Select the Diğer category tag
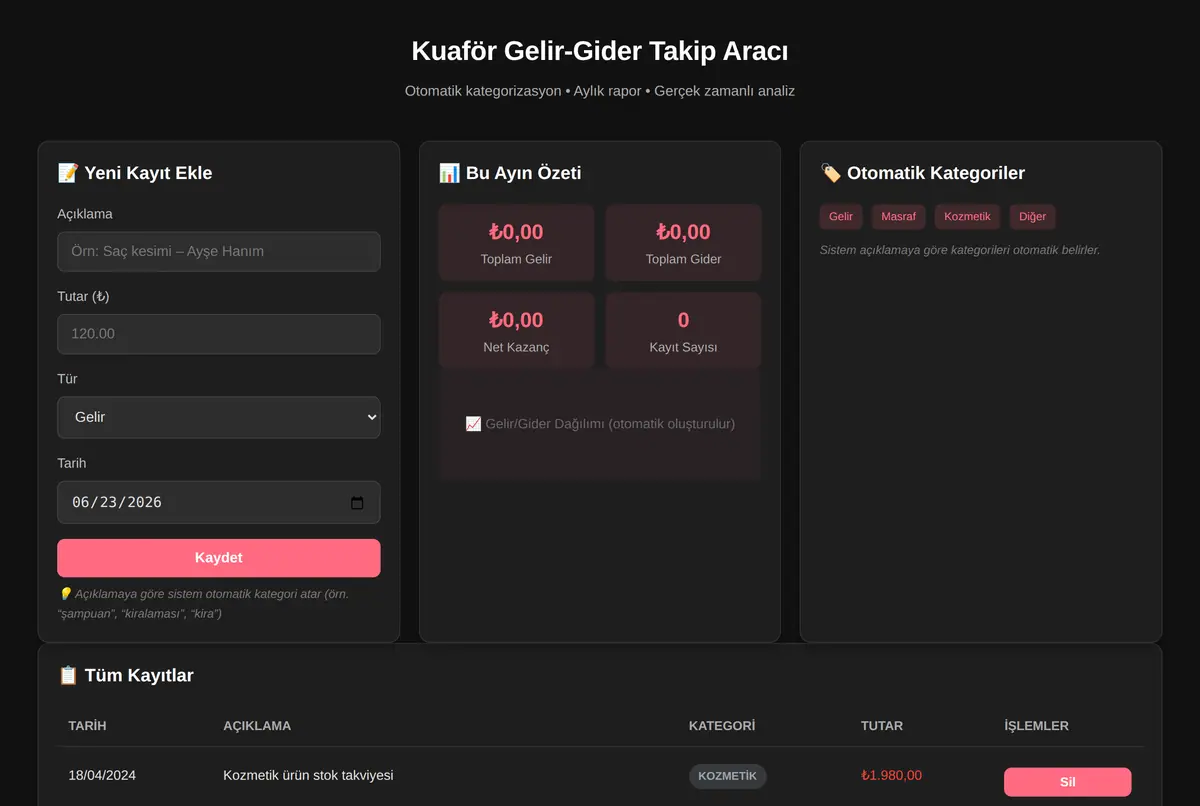The image size is (1200, 806). [x=1032, y=217]
